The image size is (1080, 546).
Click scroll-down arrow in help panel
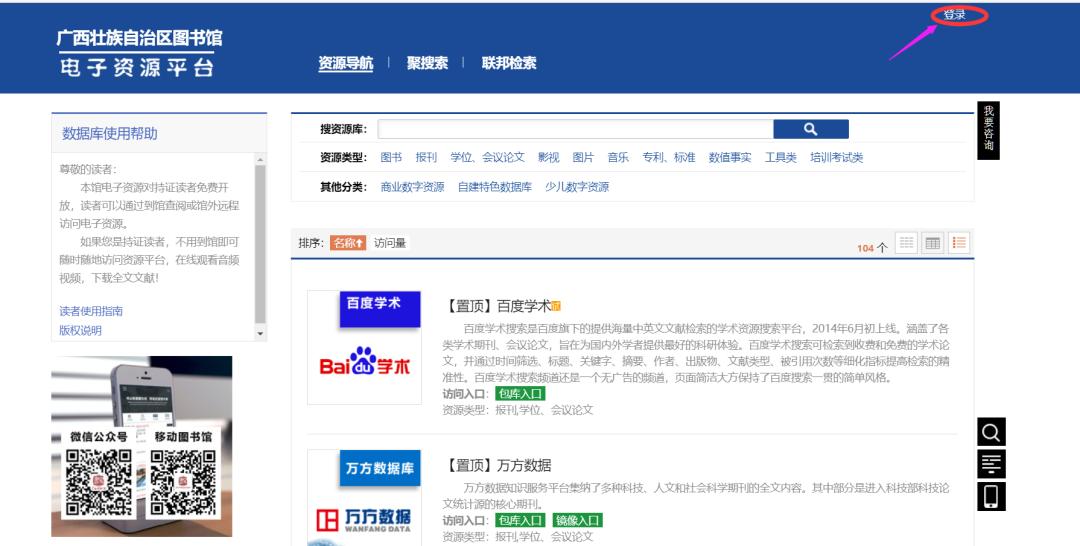click(260, 333)
